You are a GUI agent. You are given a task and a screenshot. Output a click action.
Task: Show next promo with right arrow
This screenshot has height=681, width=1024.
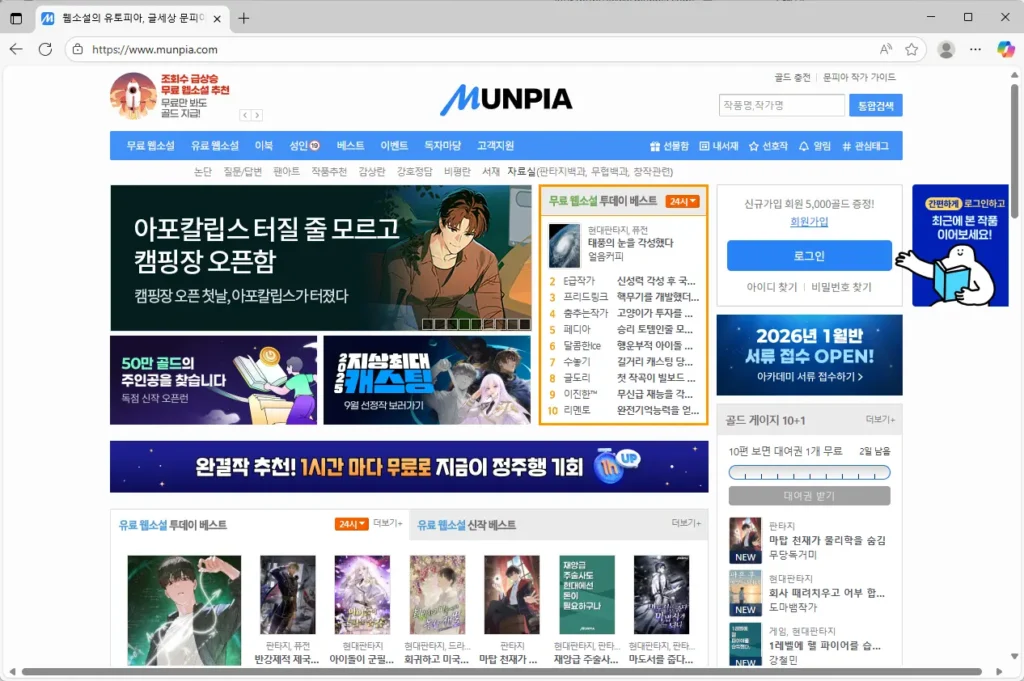tap(257, 115)
